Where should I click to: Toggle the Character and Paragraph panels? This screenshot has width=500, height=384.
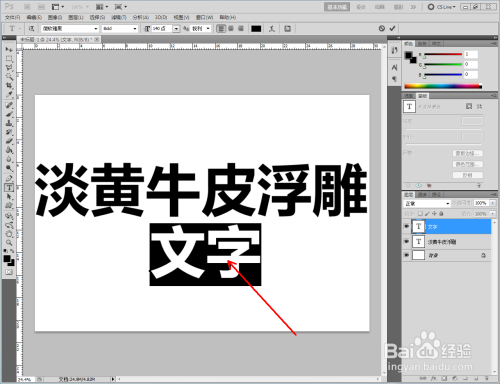click(287, 29)
